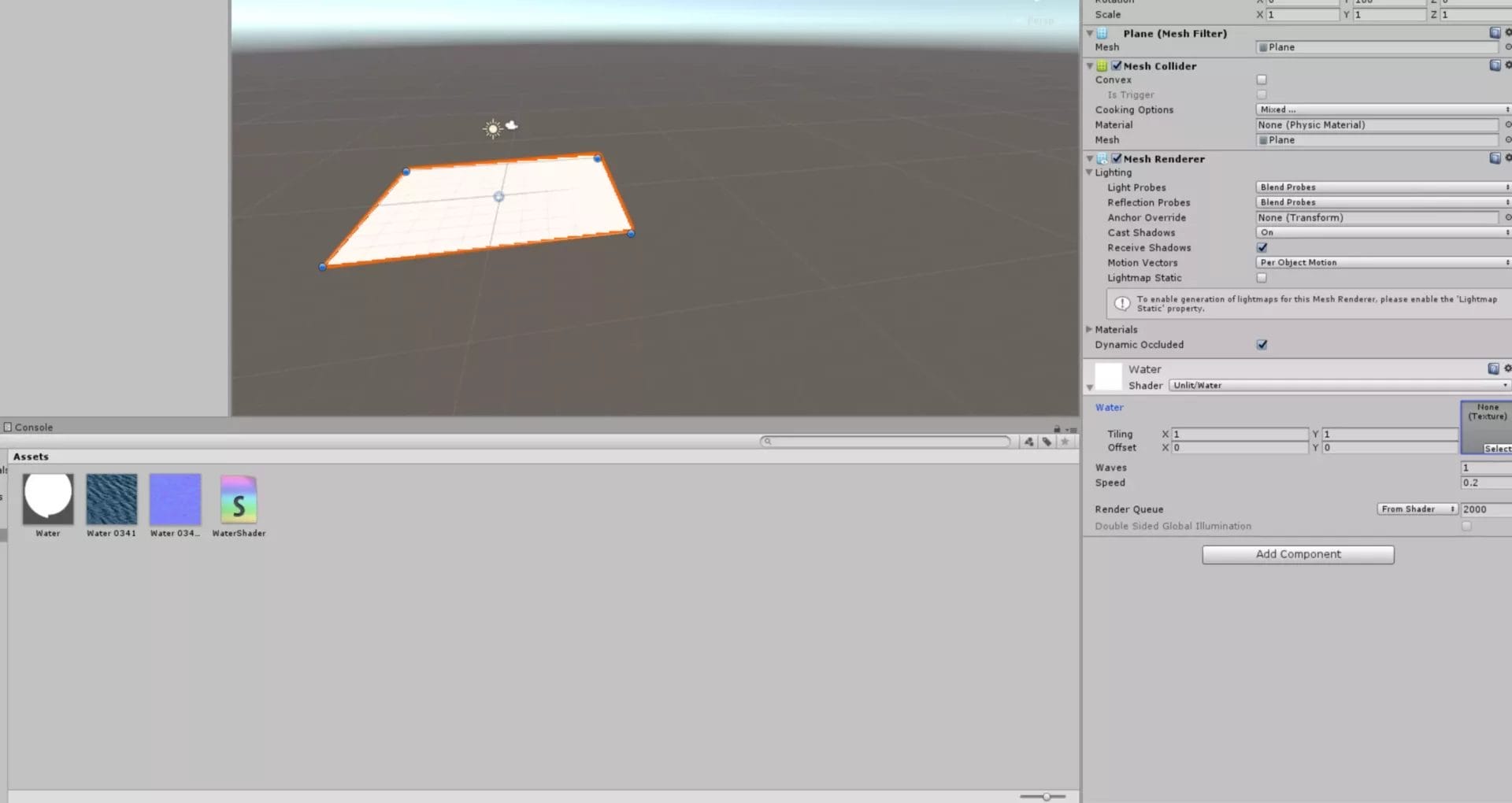The height and width of the screenshot is (803, 1512).
Task: Open Plane Mesh Filter help icon
Action: coord(1494,33)
